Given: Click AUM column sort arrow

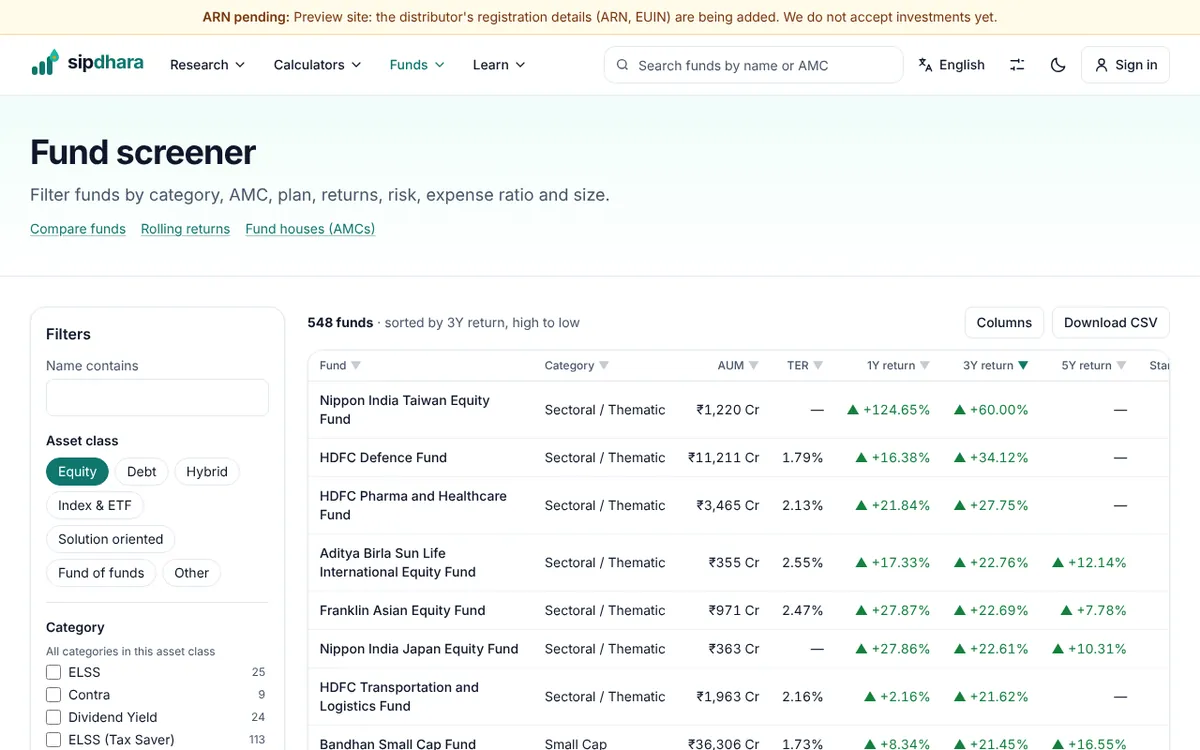Looking at the screenshot, I should [x=754, y=366].
